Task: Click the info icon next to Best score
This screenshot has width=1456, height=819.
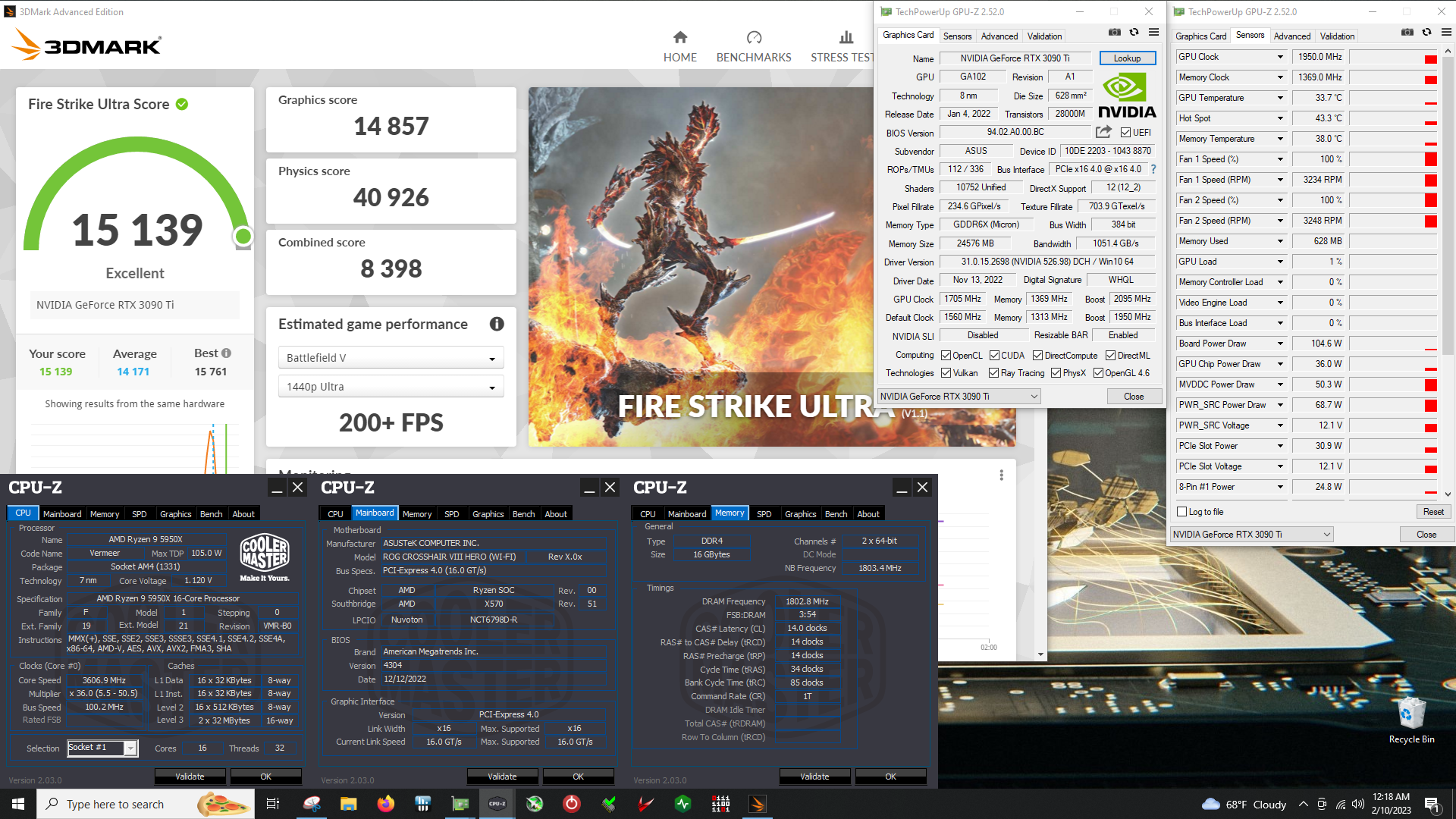Action: [x=226, y=353]
